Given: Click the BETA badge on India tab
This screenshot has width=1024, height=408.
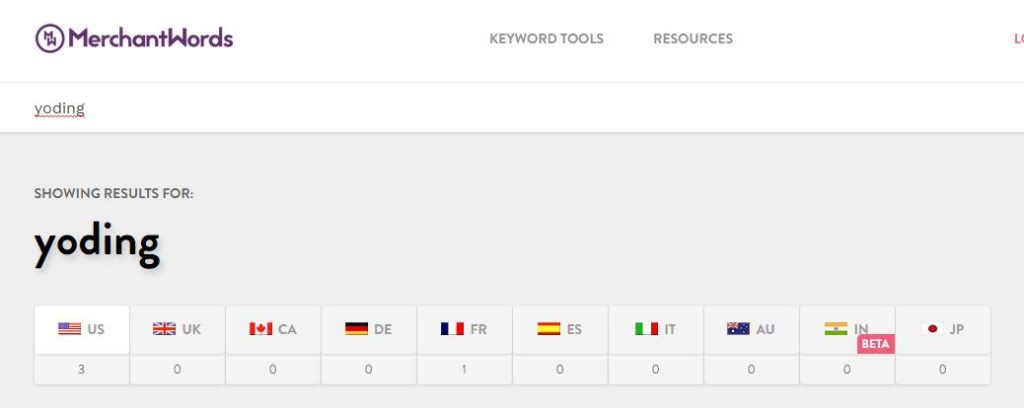Looking at the screenshot, I should [x=875, y=343].
